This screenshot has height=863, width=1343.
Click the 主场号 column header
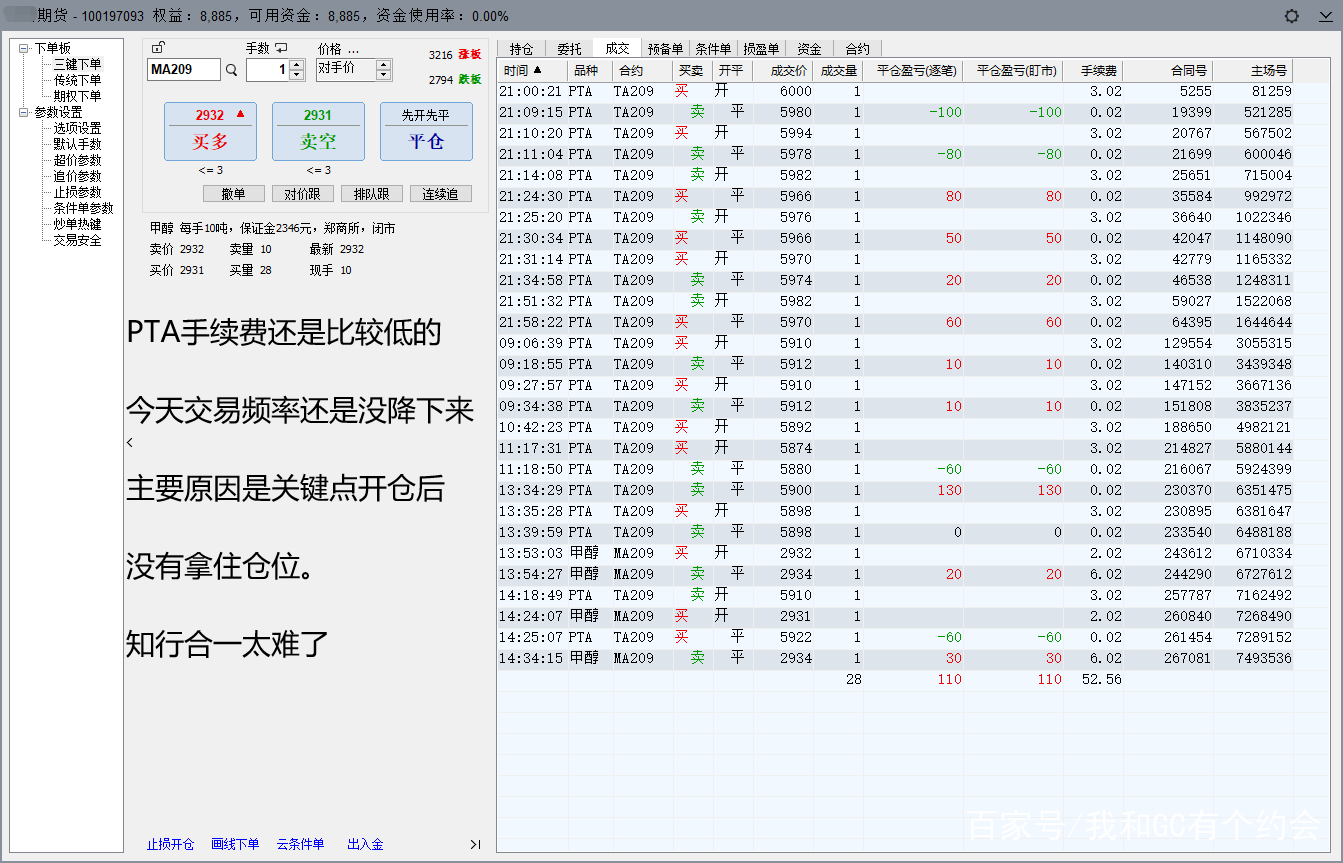click(x=1253, y=71)
